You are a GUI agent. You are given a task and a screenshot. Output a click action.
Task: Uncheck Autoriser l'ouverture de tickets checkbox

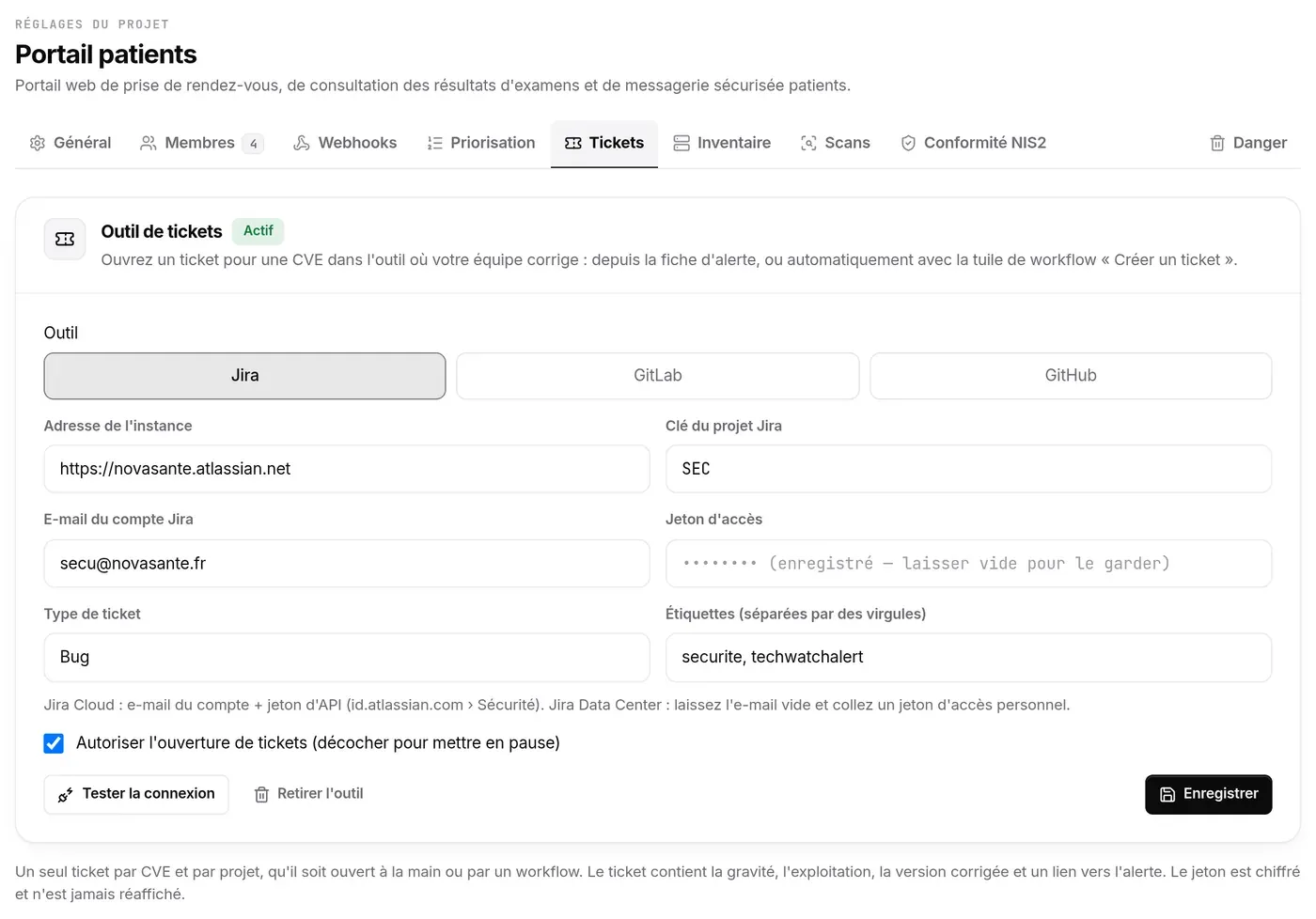(54, 743)
